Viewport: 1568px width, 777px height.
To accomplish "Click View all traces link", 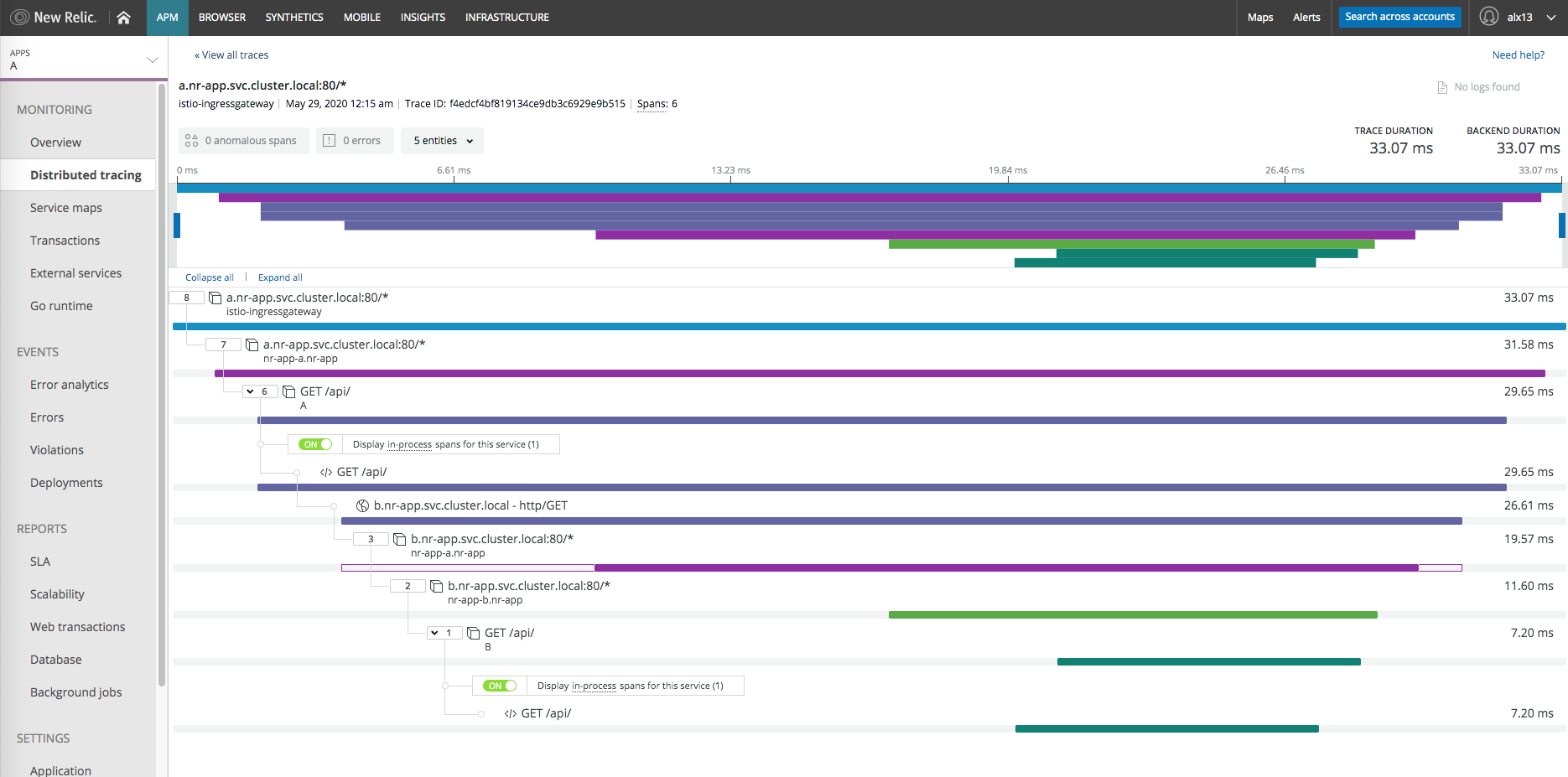I will coord(232,55).
